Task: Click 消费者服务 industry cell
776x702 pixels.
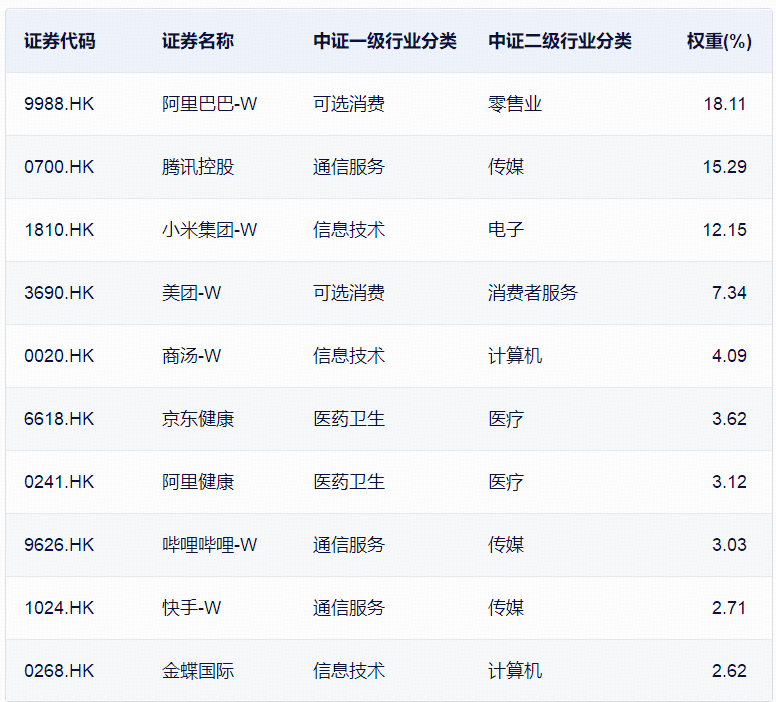Action: pos(533,293)
